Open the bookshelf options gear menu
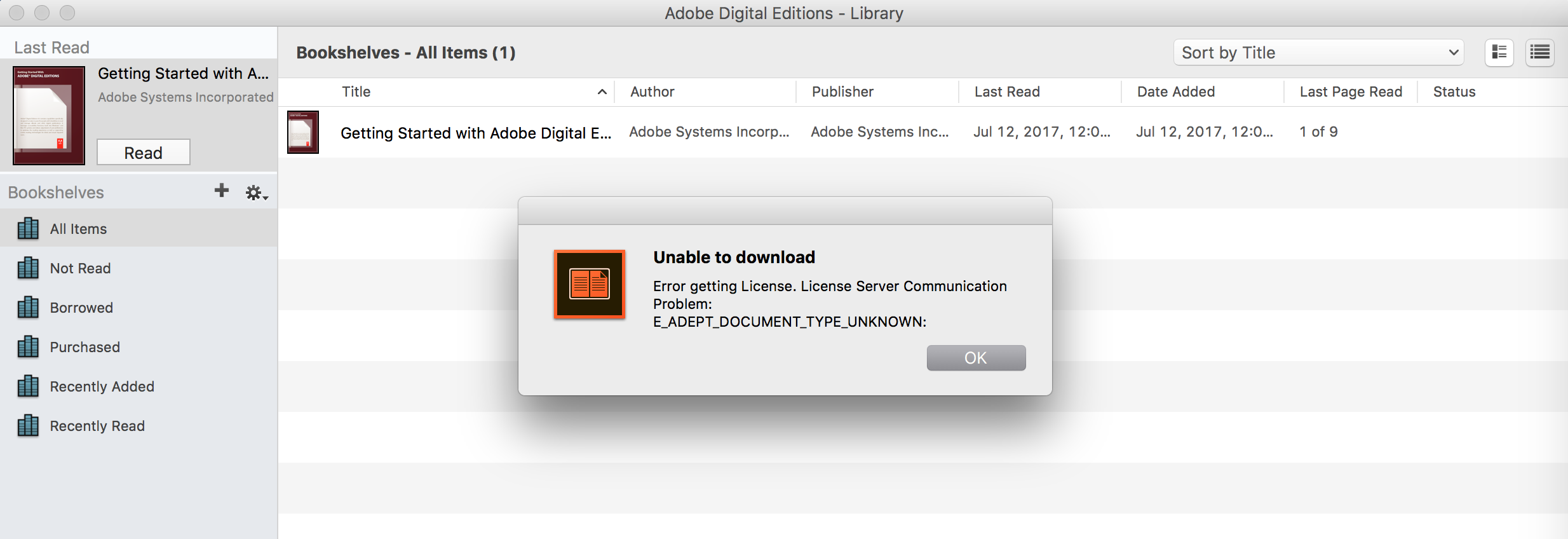The width and height of the screenshot is (1568, 539). pos(255,193)
